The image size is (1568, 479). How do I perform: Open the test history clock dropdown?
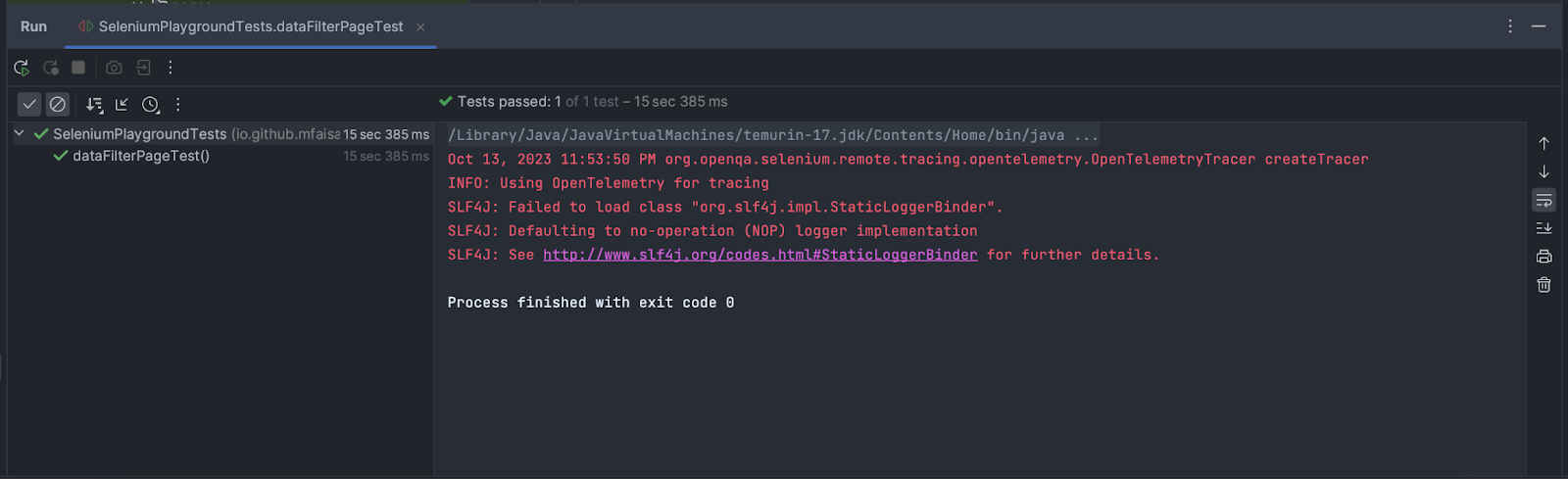click(151, 104)
